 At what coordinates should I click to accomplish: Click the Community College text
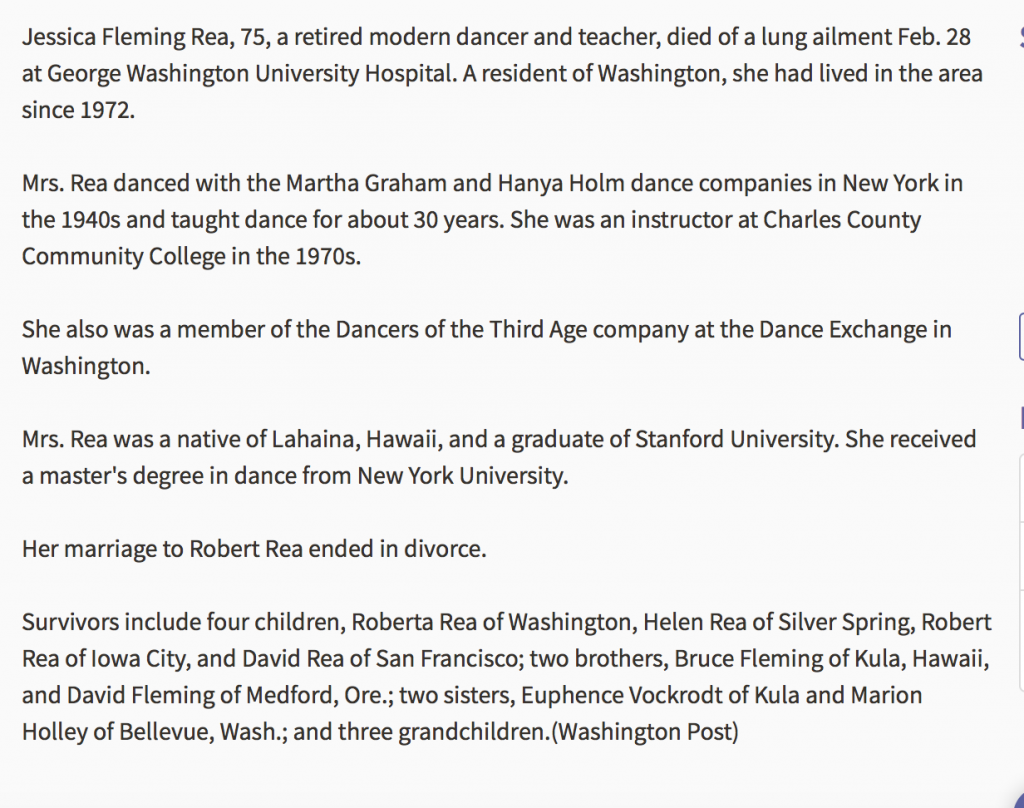point(123,257)
